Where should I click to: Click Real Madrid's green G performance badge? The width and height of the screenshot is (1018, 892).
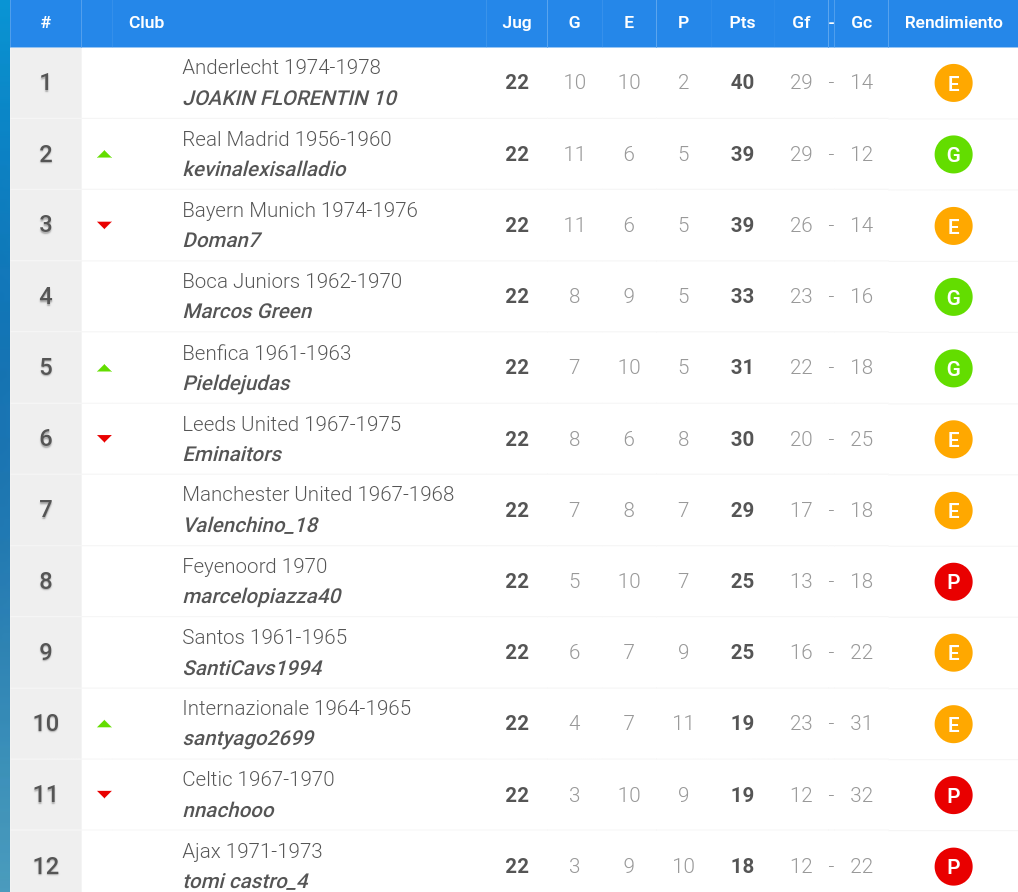coord(953,155)
